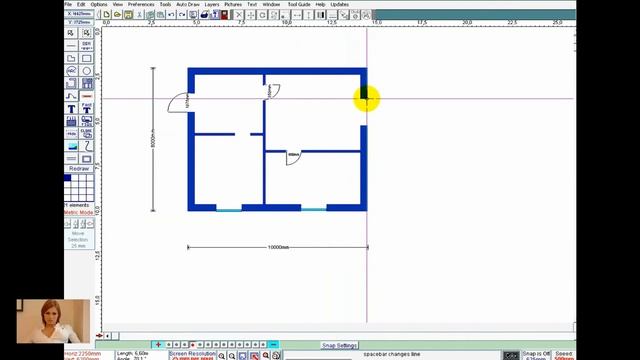Click the cyan minus button on scale bar
The height and width of the screenshot is (360, 640).
coord(273,345)
